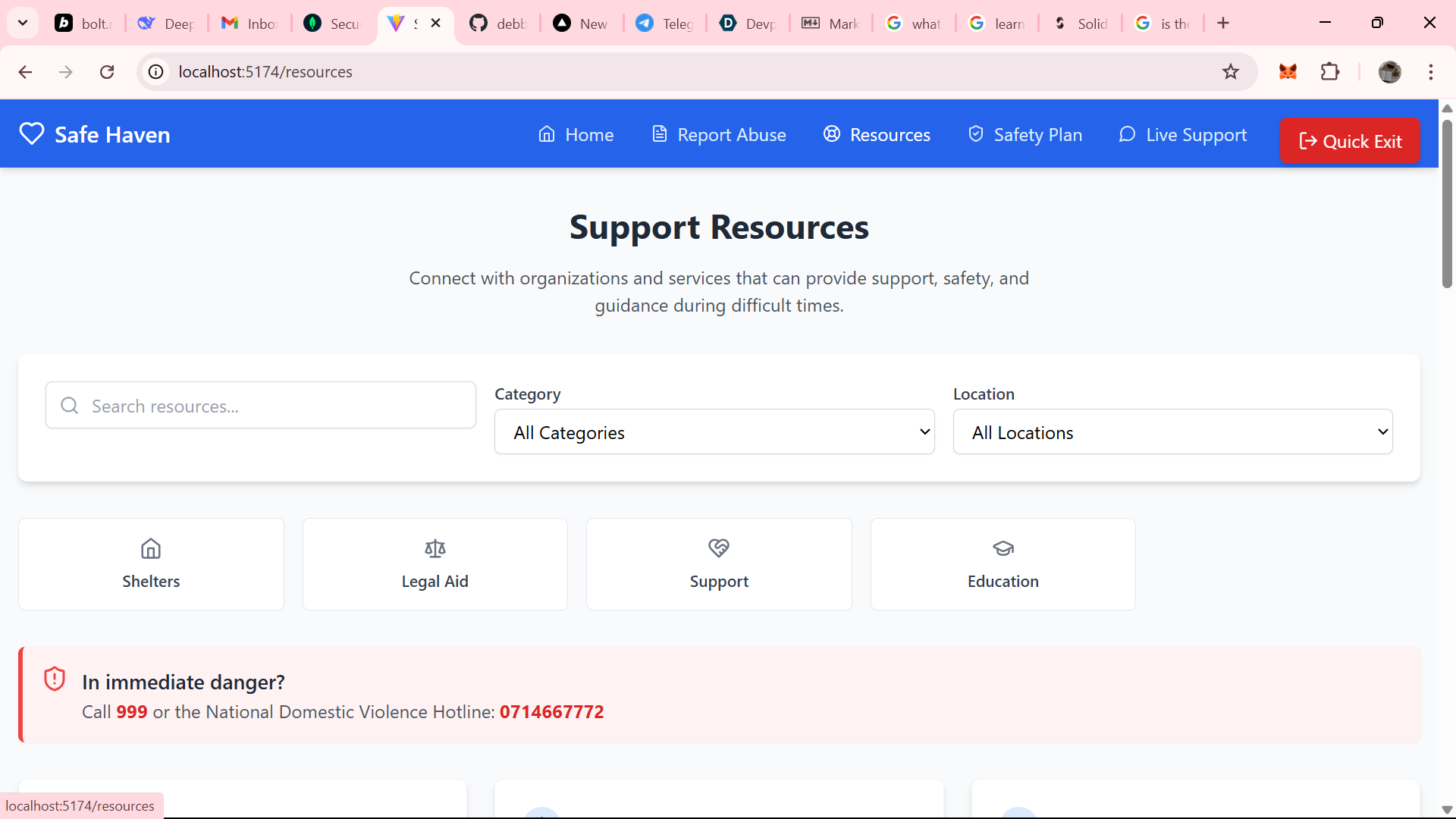
Task: Open Report Abuse via document icon
Action: point(658,133)
